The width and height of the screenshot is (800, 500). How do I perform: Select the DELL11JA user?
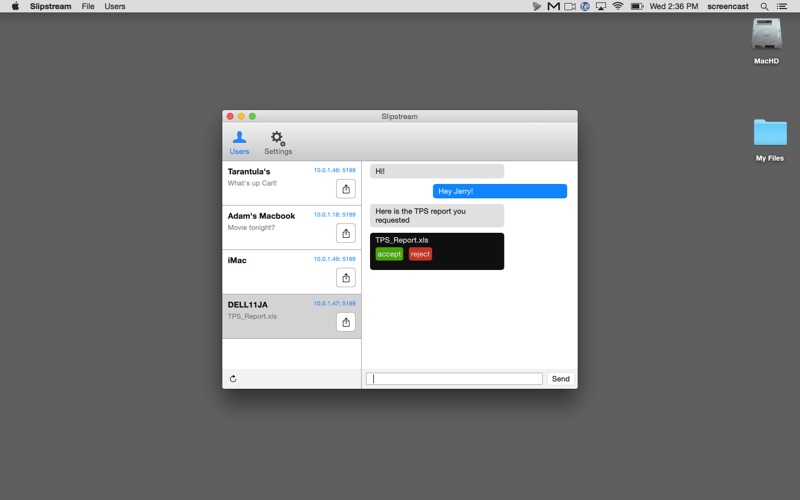click(x=292, y=316)
